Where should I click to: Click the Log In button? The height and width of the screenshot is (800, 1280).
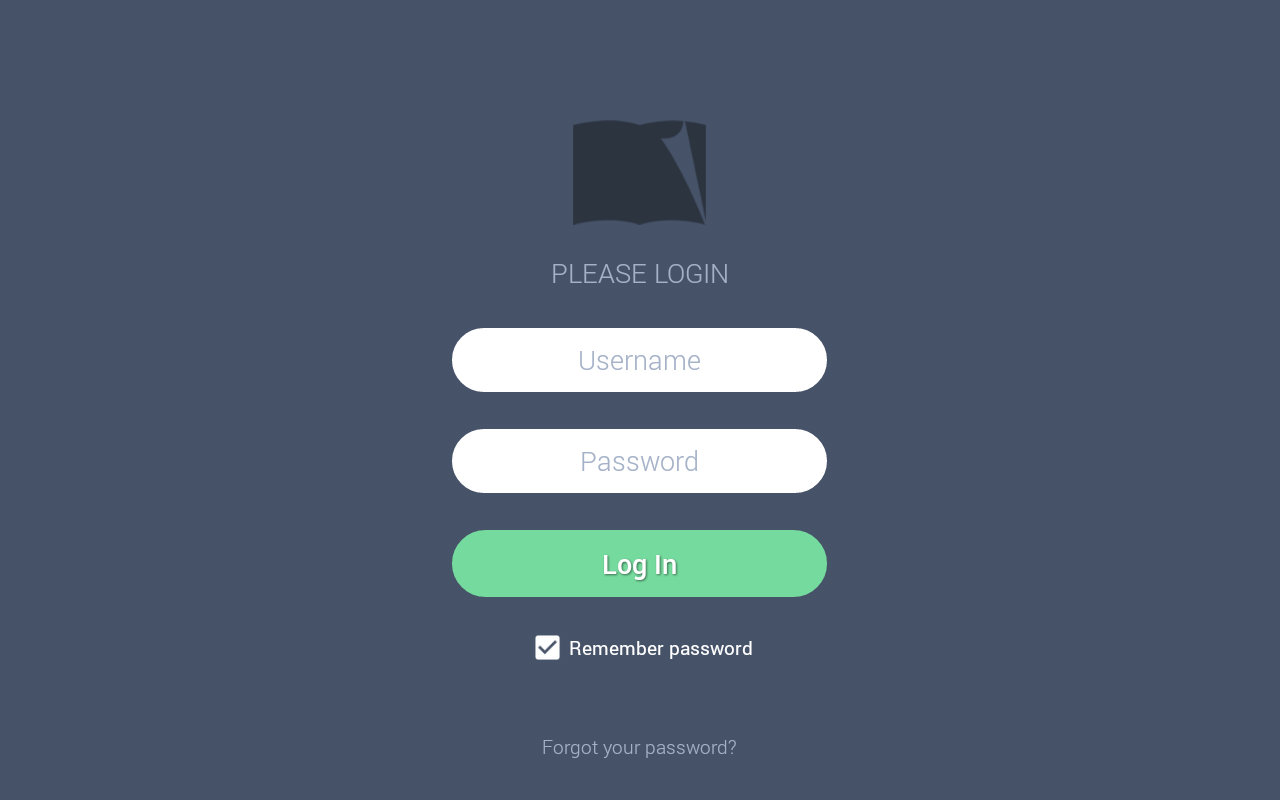click(x=639, y=564)
